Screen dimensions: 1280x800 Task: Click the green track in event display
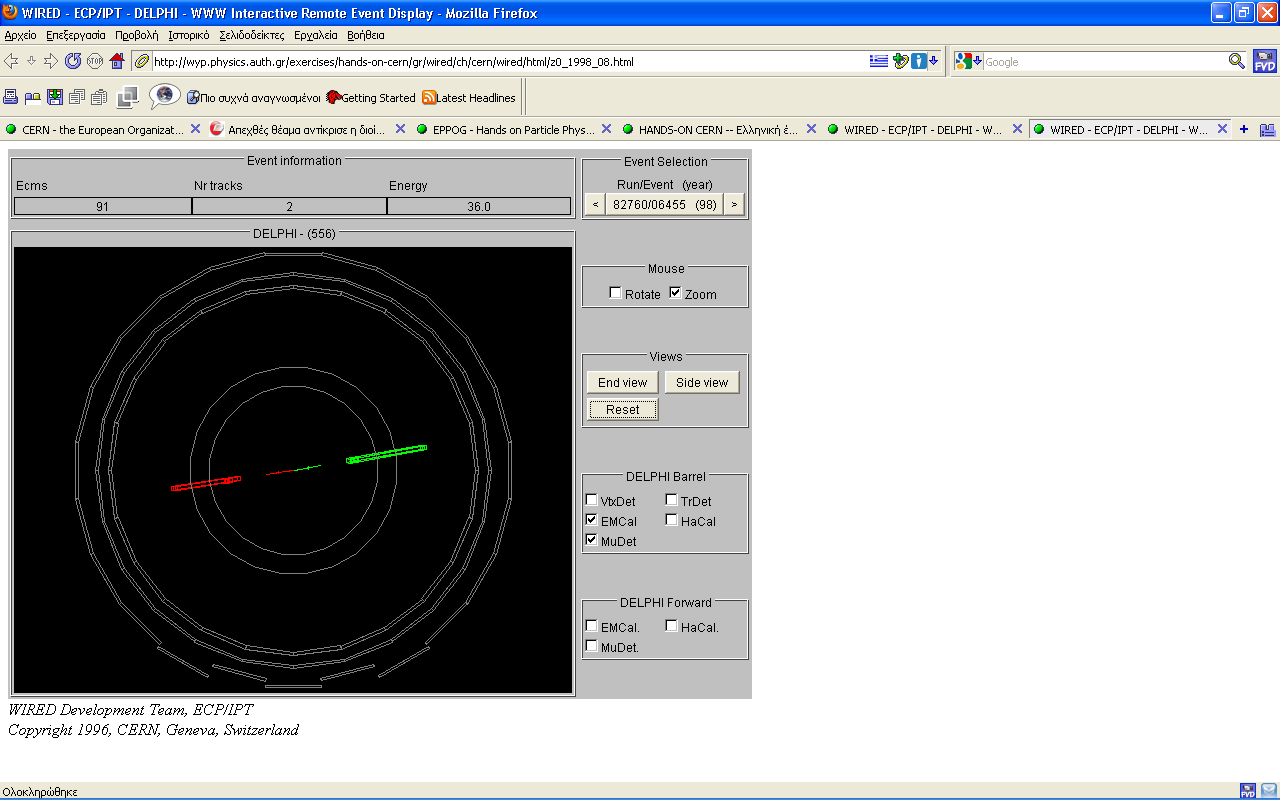387,454
